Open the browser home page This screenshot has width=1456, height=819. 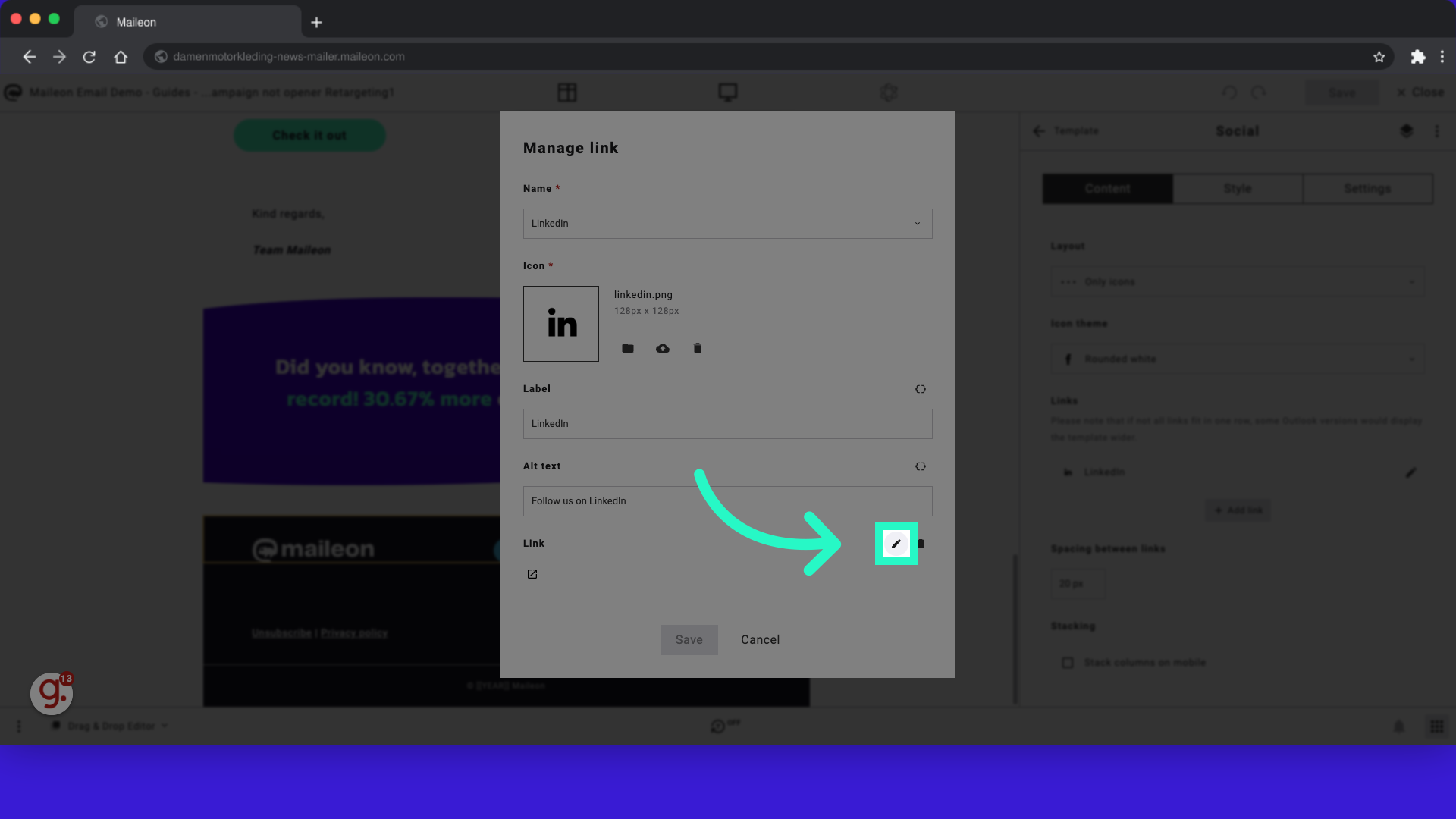click(x=121, y=57)
